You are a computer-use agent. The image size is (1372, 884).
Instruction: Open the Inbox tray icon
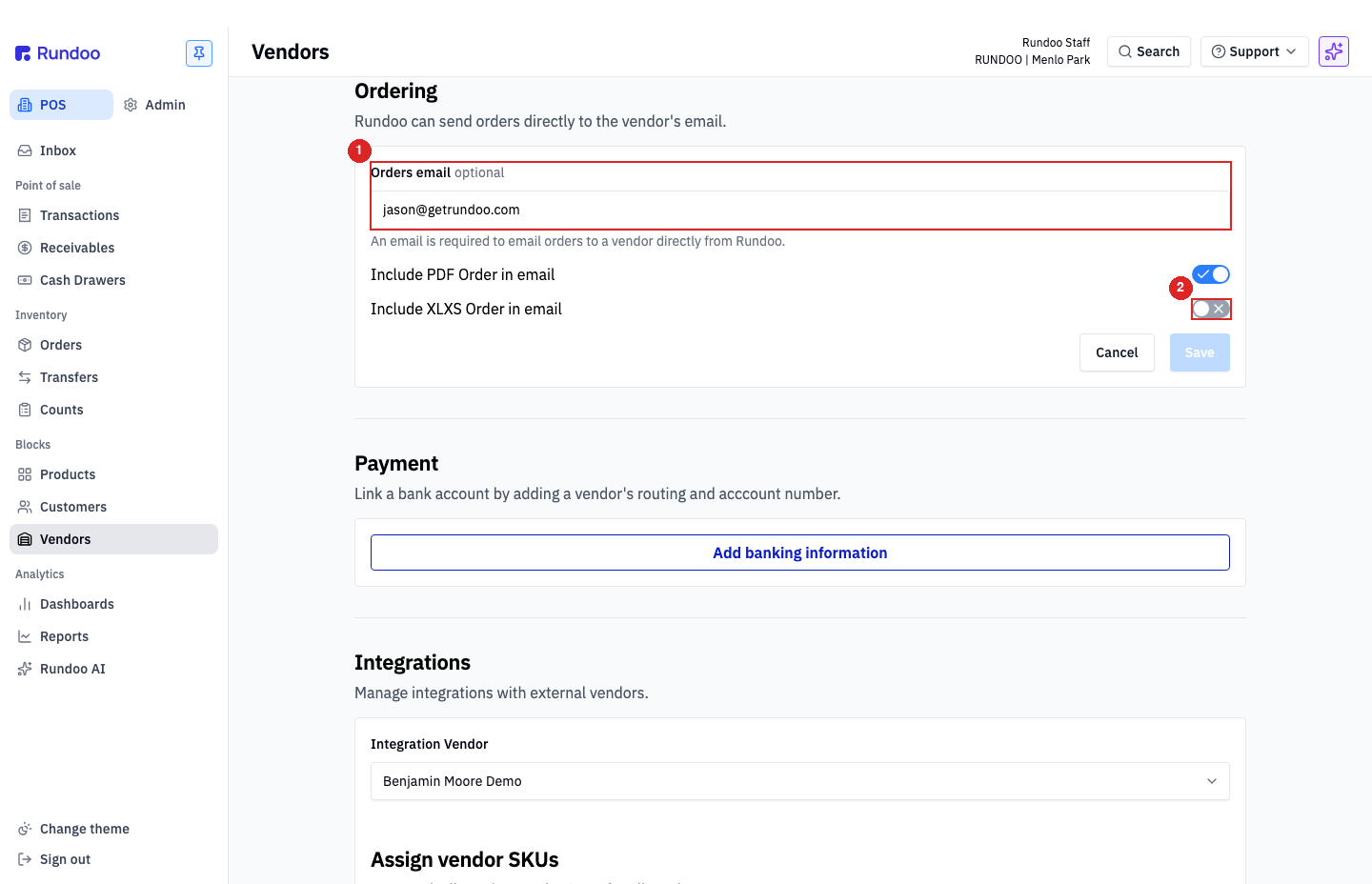(x=25, y=151)
